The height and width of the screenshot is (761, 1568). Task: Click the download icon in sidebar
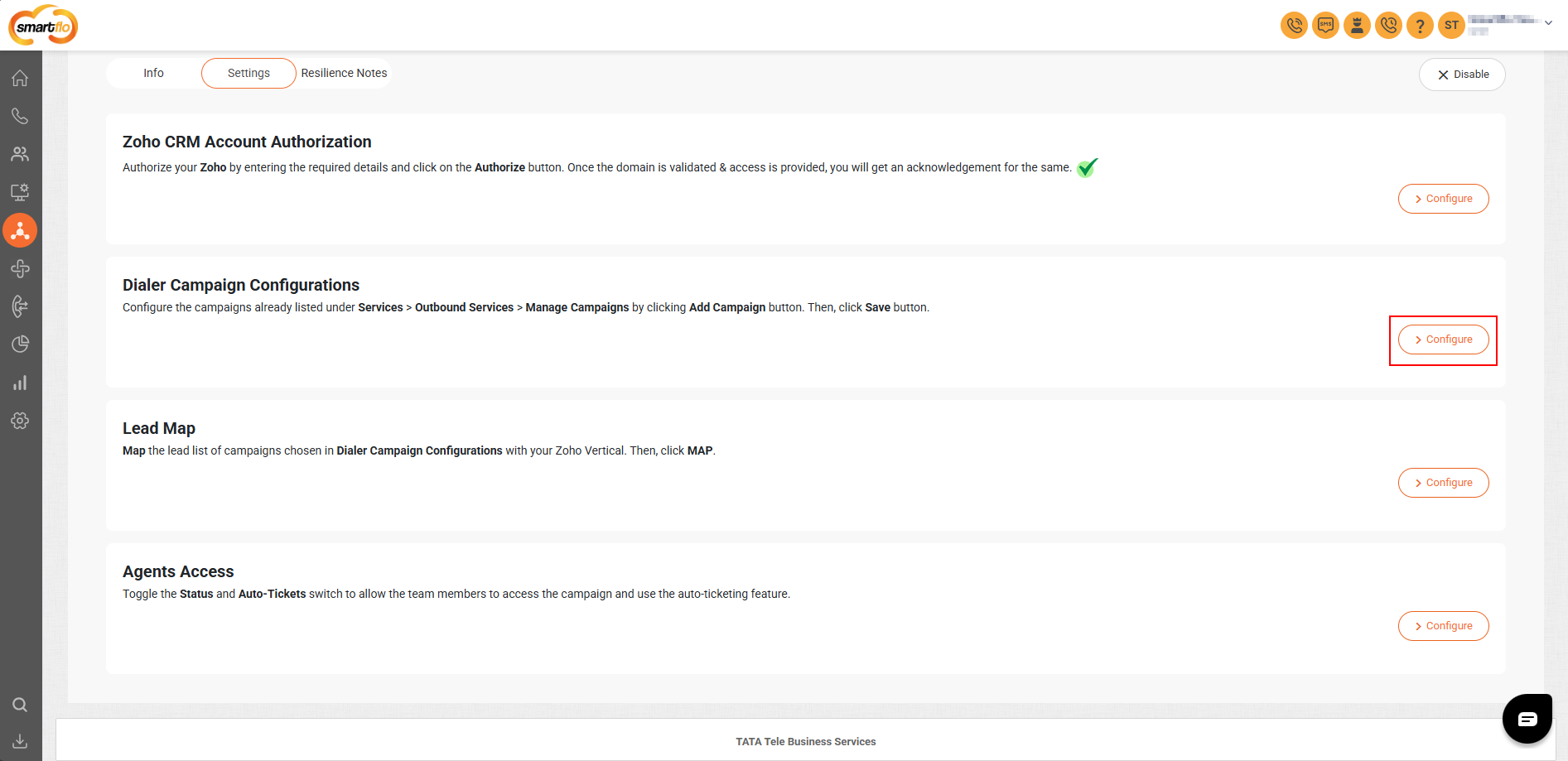coord(20,741)
